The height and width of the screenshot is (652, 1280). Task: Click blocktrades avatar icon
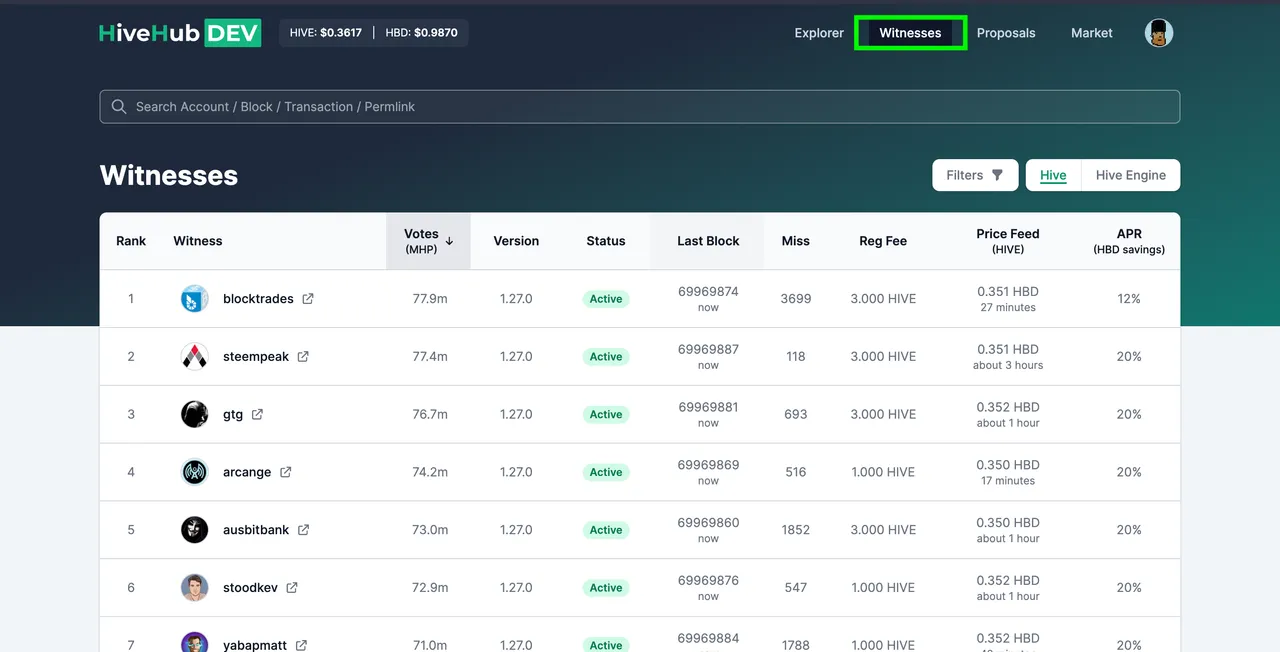[194, 299]
